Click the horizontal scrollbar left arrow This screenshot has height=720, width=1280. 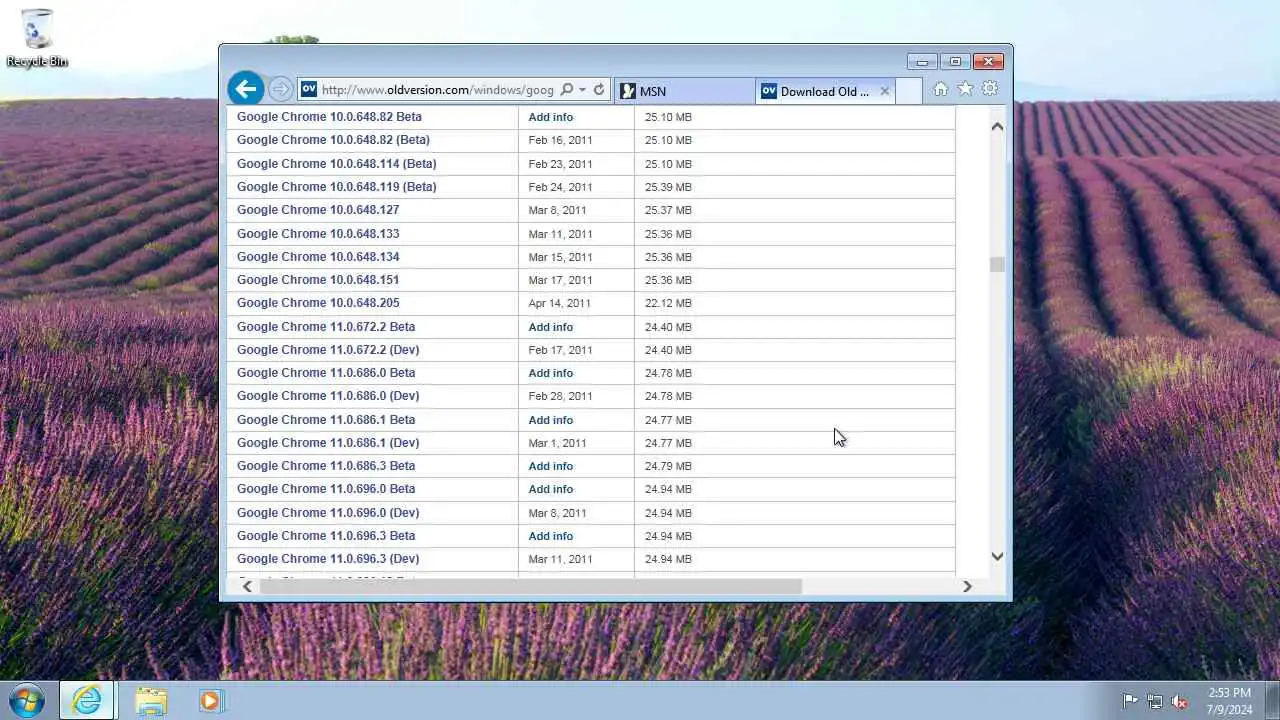tap(247, 586)
